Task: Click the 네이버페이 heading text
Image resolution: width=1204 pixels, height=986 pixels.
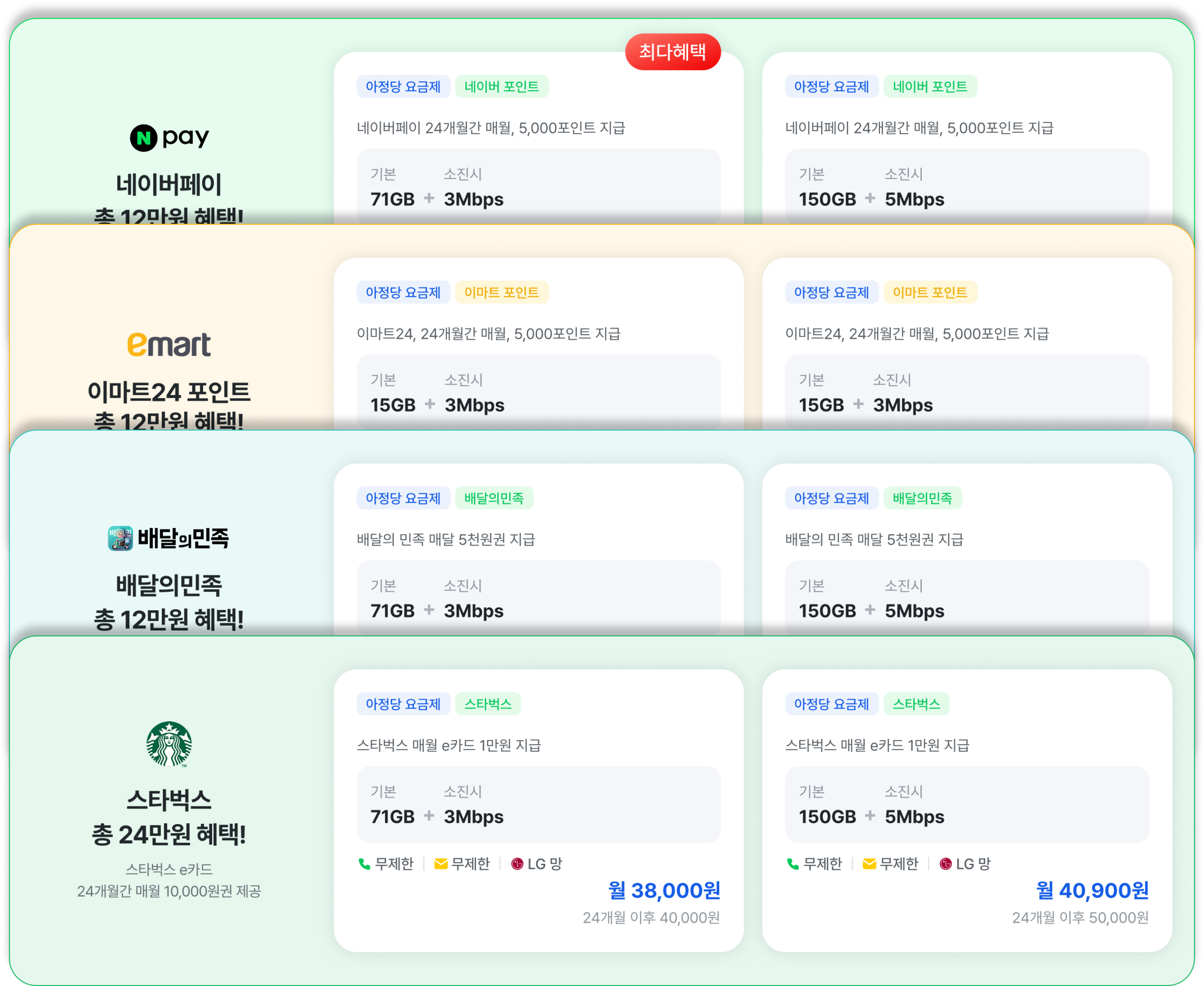Action: tap(169, 185)
